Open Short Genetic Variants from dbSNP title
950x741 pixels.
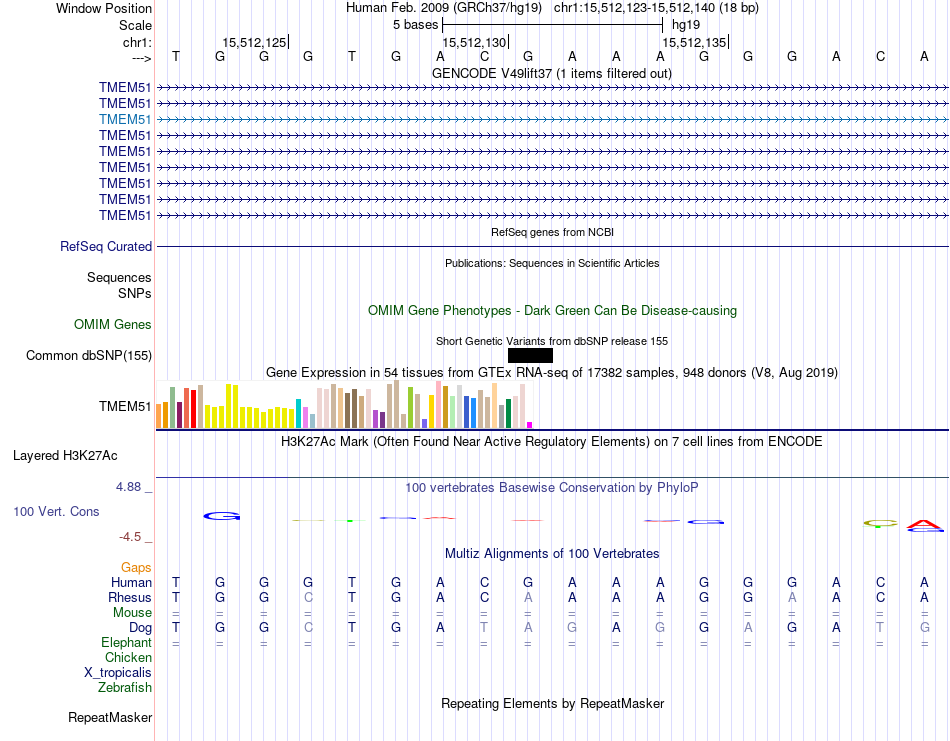tap(552, 341)
